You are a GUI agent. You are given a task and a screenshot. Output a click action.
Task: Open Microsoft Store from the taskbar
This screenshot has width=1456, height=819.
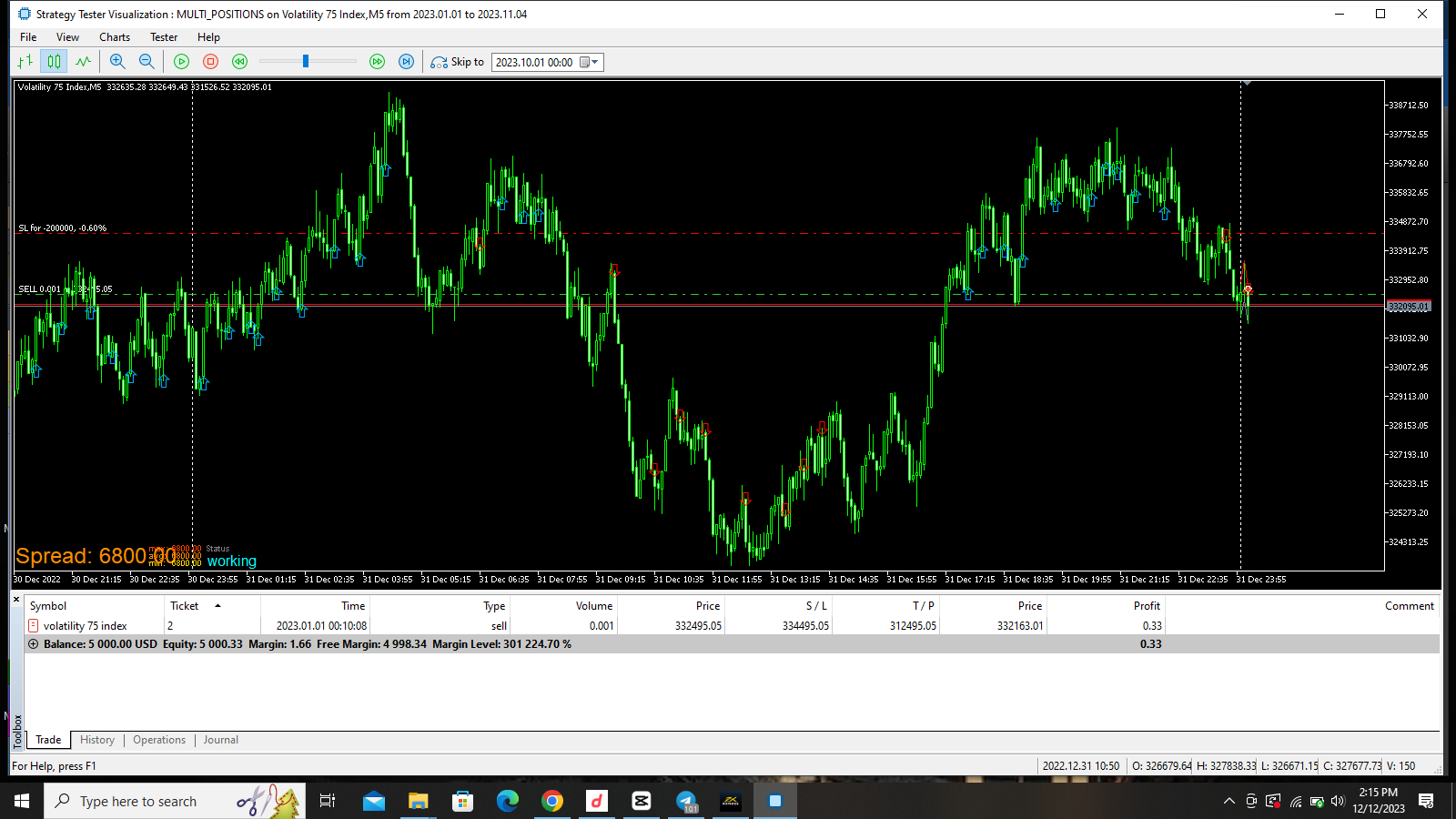coord(462,801)
